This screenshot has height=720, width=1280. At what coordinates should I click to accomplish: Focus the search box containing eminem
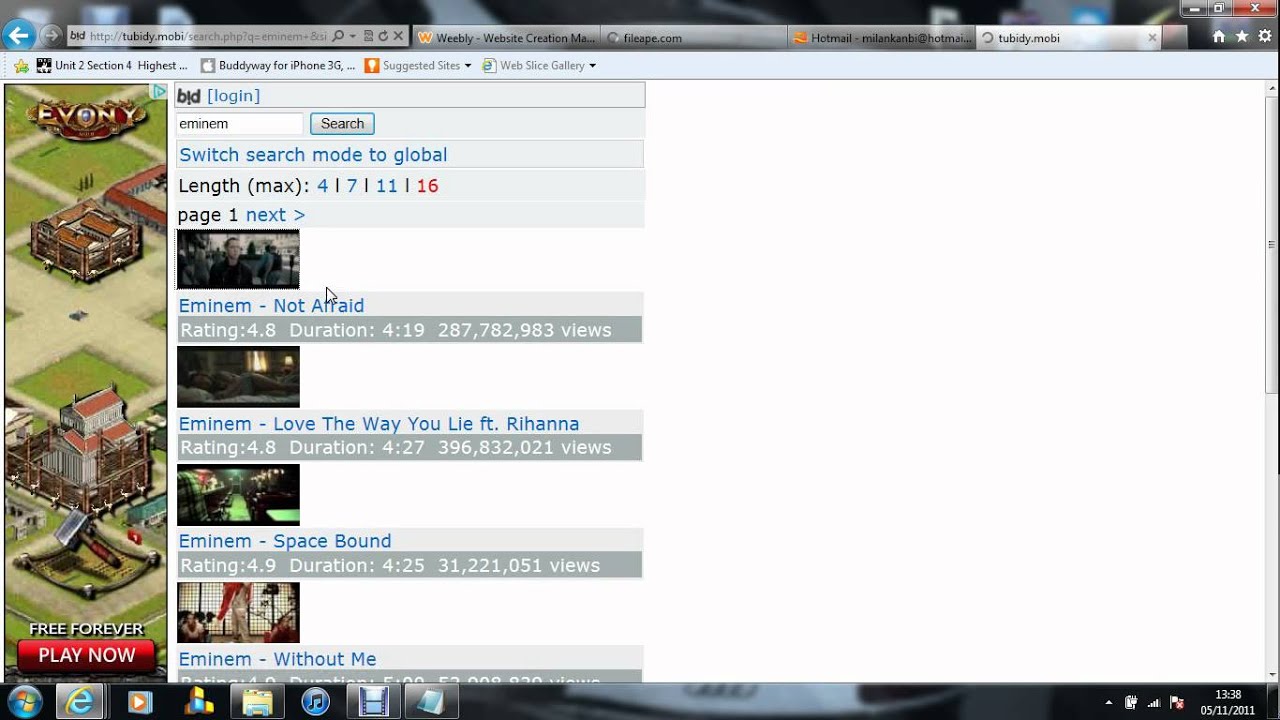click(240, 124)
